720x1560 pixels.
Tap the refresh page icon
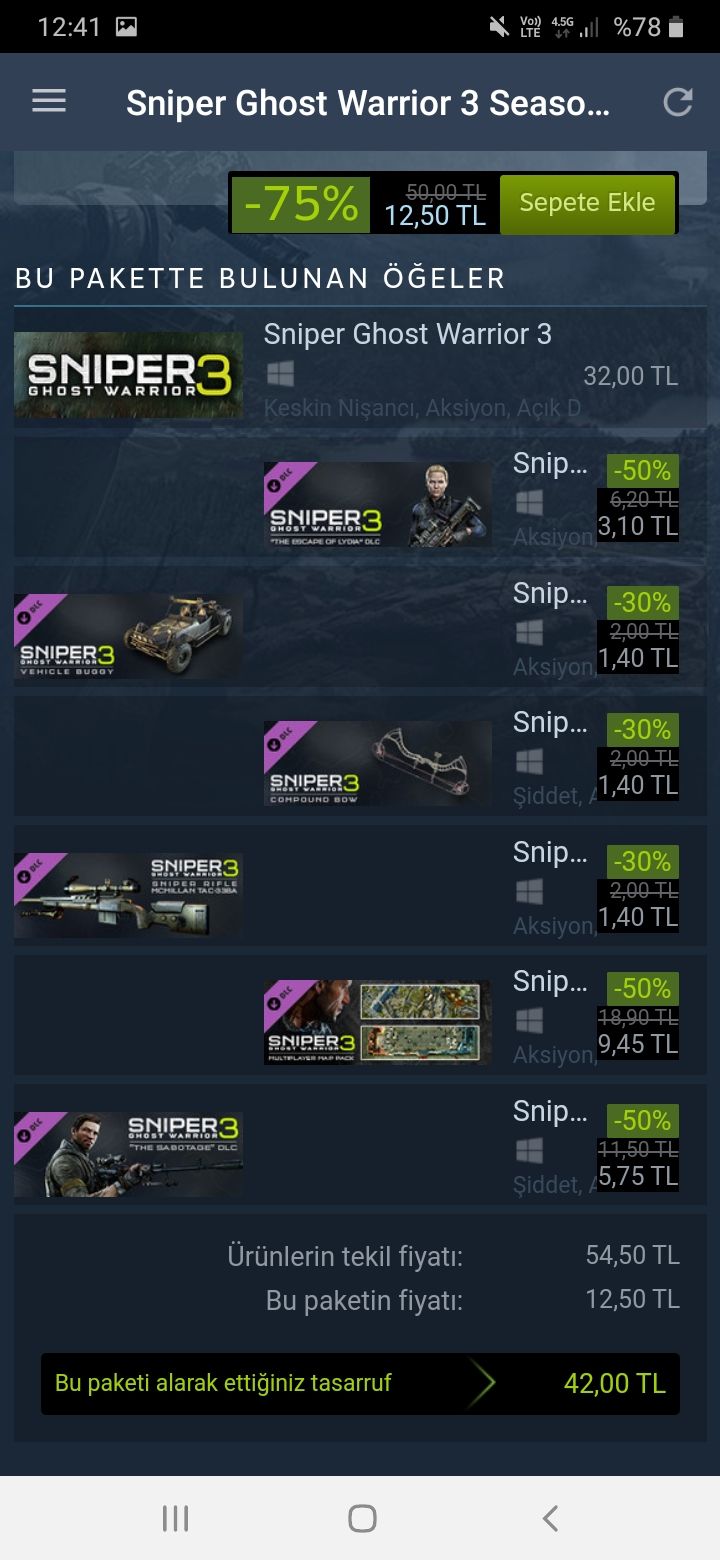pos(678,102)
